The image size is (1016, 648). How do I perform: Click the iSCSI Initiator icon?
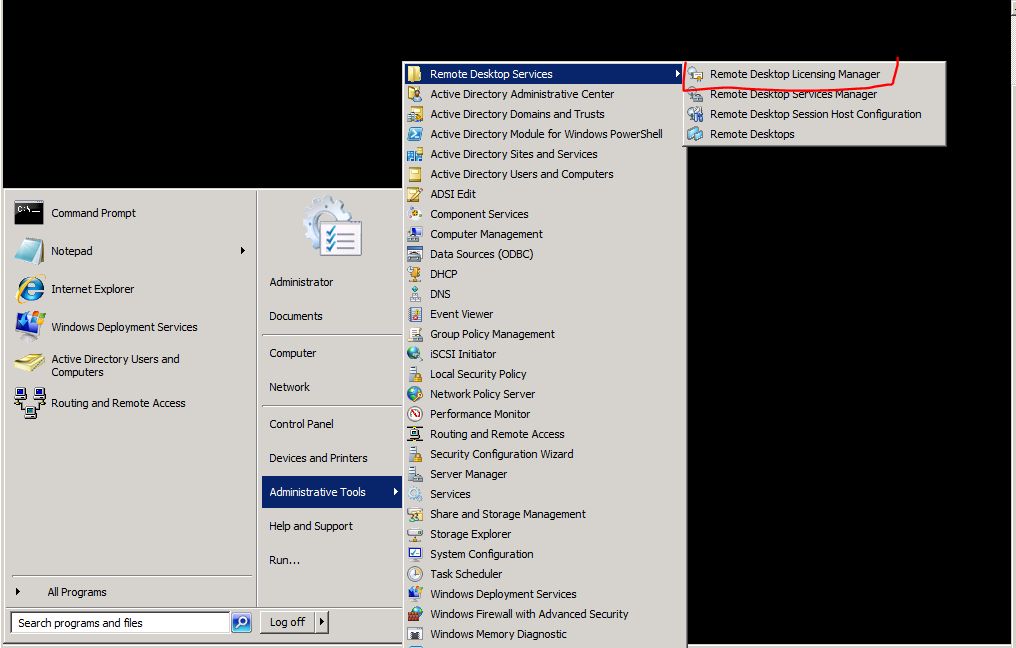[x=415, y=354]
